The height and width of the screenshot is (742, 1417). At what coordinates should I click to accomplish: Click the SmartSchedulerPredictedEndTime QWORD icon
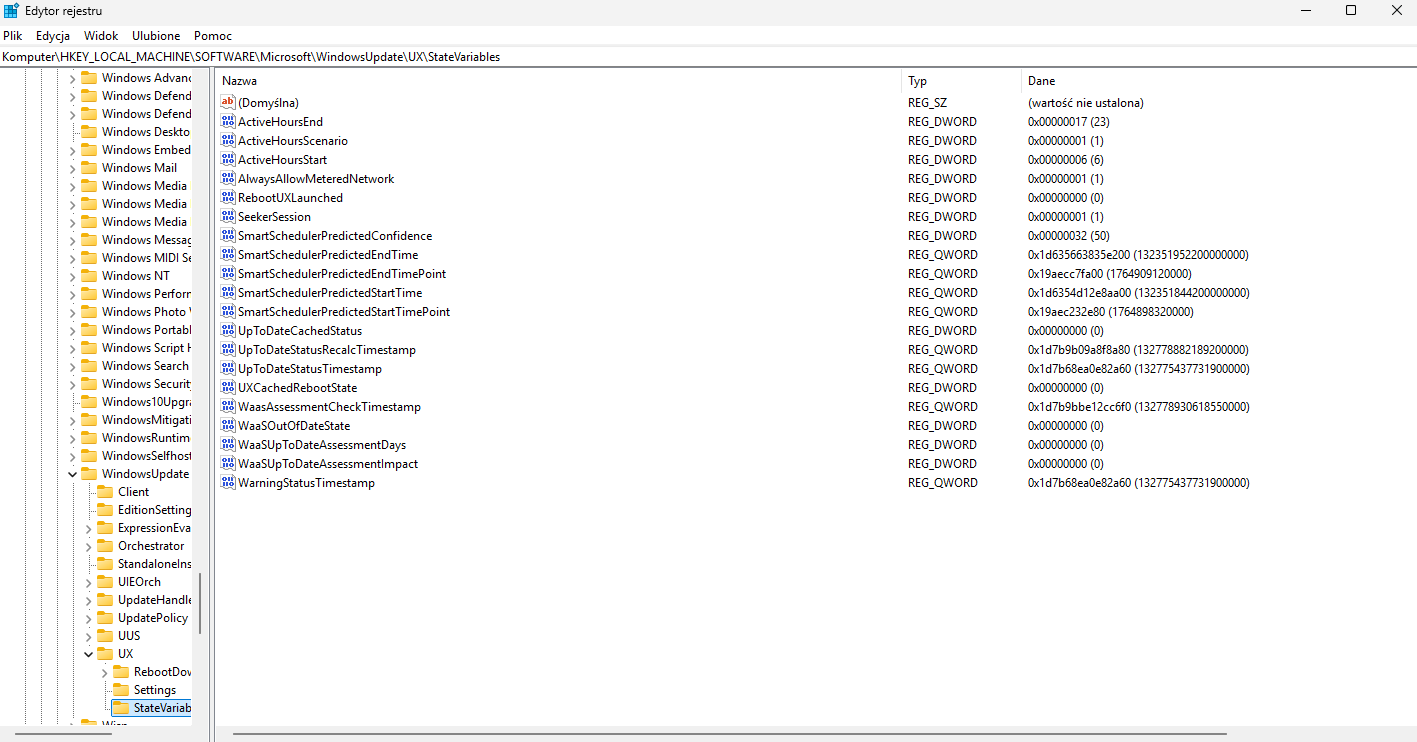click(x=227, y=255)
